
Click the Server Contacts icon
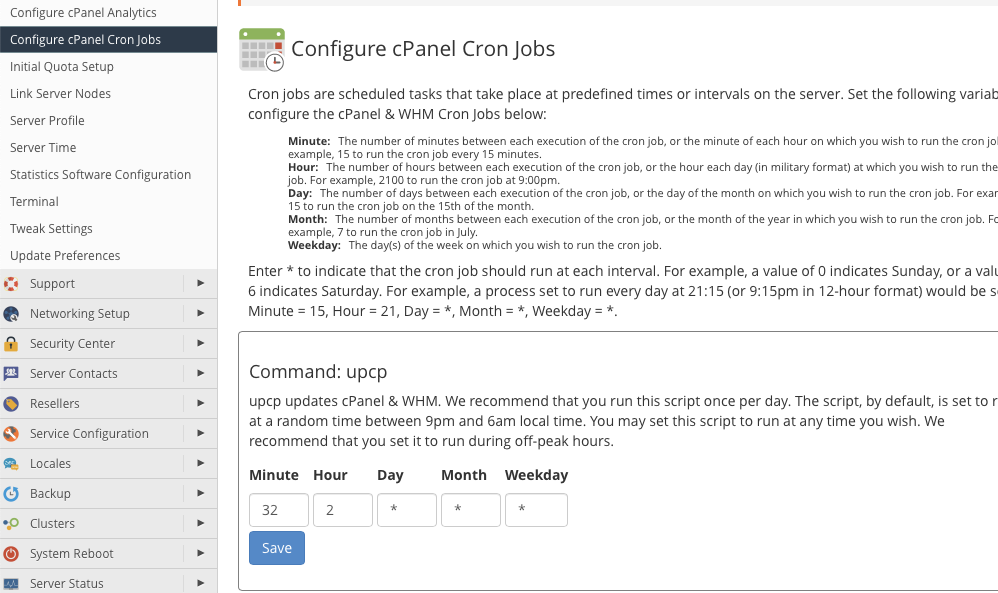pyautogui.click(x=11, y=374)
